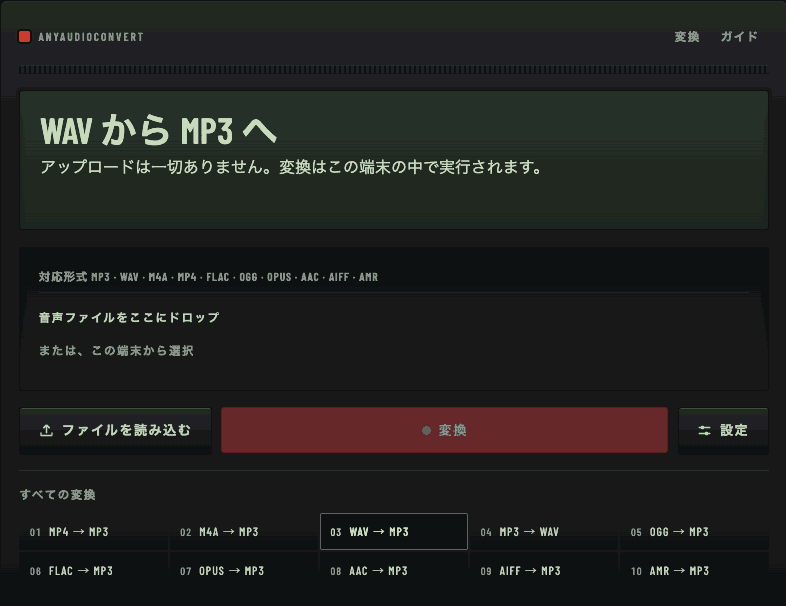The height and width of the screenshot is (606, 786).
Task: Click the sliders icon on the 設定 button
Action: click(x=704, y=431)
